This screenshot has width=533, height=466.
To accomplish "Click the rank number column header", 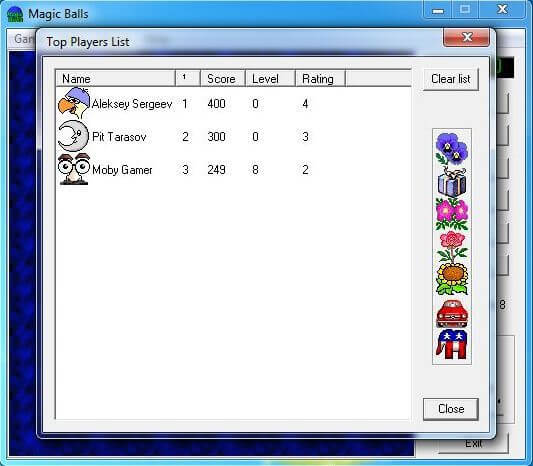I will point(188,79).
